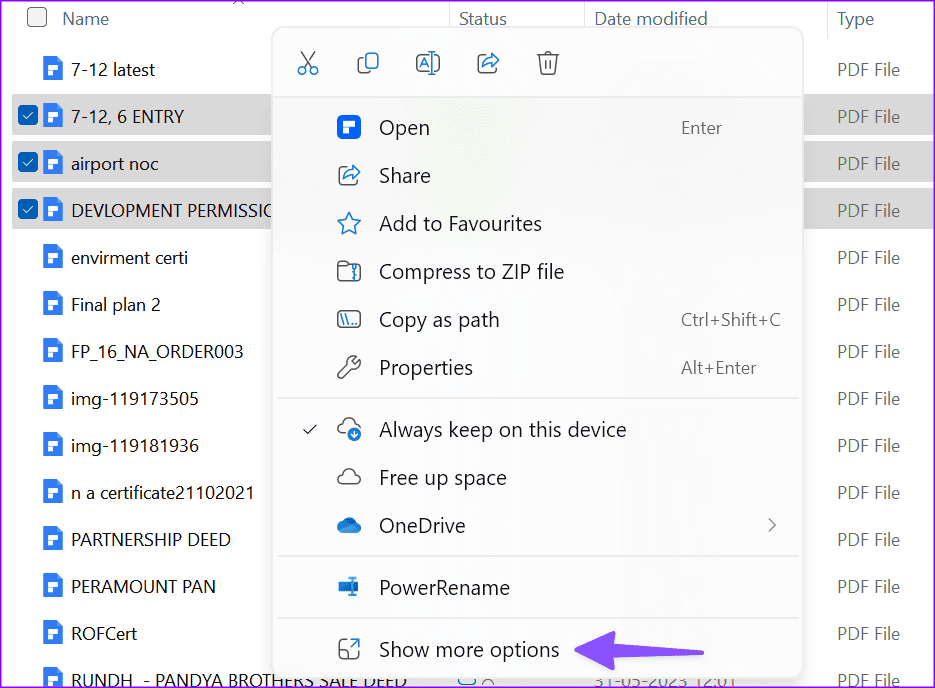Click the Cut icon in the context menu
The image size is (935, 688).
tap(308, 63)
